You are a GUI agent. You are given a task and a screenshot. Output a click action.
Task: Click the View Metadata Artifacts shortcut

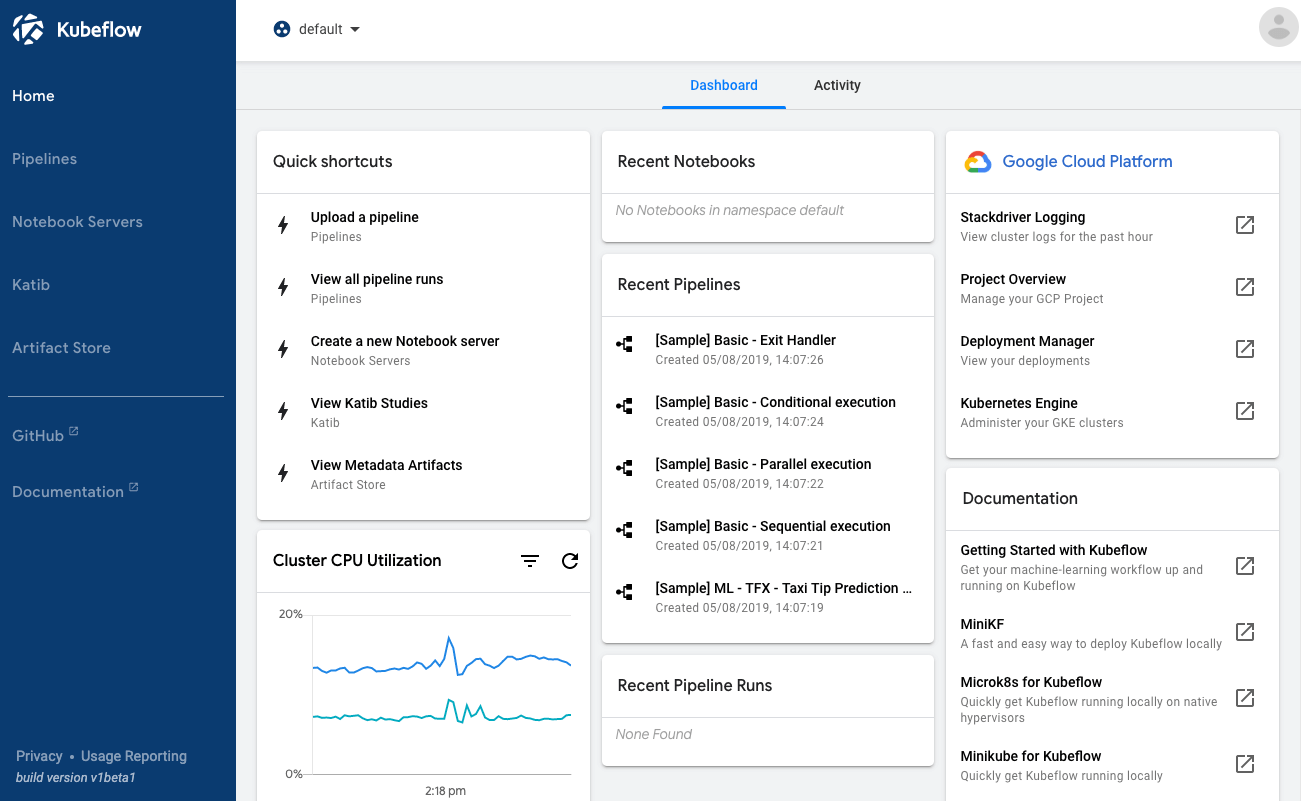pyautogui.click(x=423, y=474)
